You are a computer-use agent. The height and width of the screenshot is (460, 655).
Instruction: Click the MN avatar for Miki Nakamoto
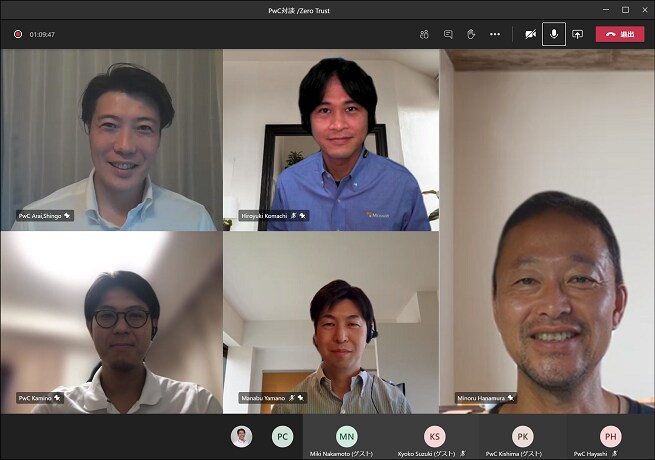tap(346, 436)
